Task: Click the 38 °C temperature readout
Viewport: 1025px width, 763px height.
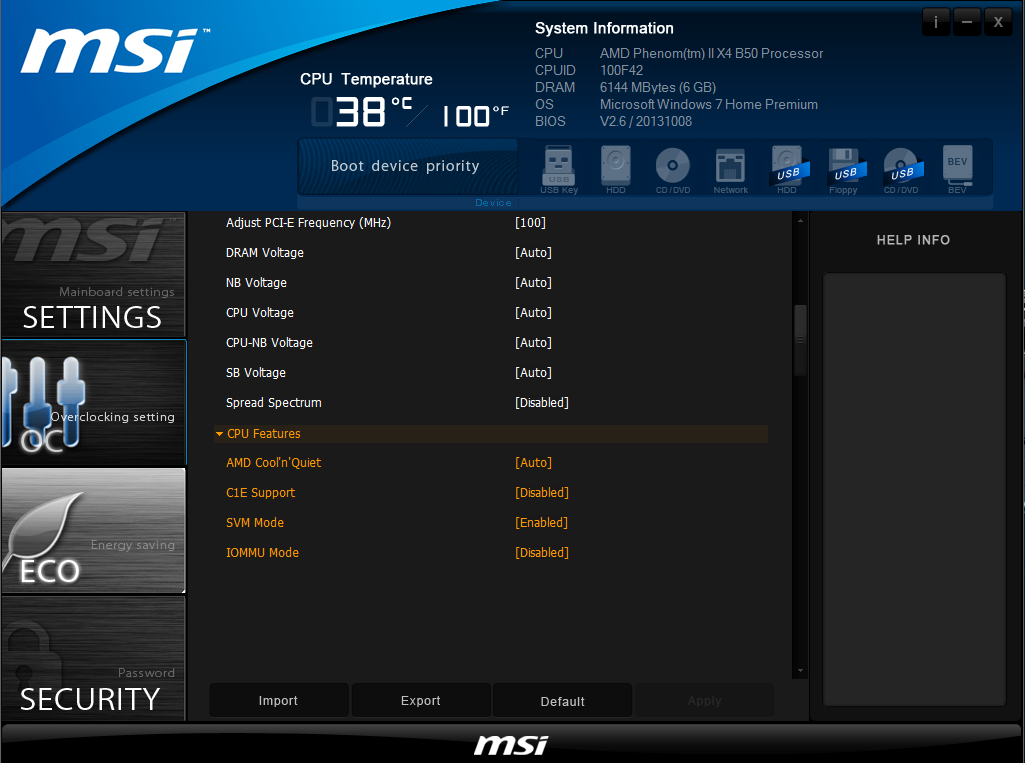Action: point(361,112)
